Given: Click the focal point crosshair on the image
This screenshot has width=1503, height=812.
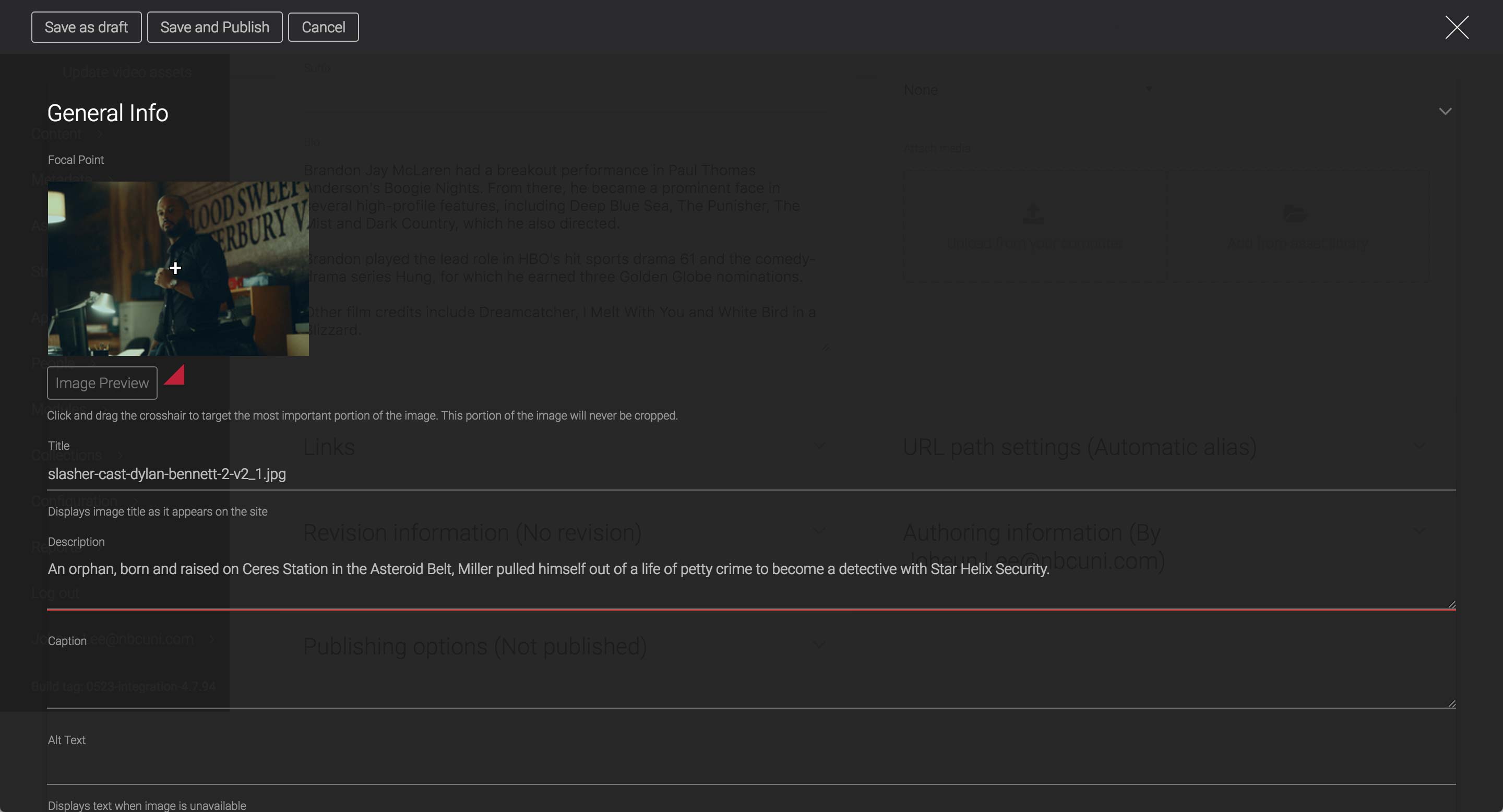Looking at the screenshot, I should click(x=175, y=268).
